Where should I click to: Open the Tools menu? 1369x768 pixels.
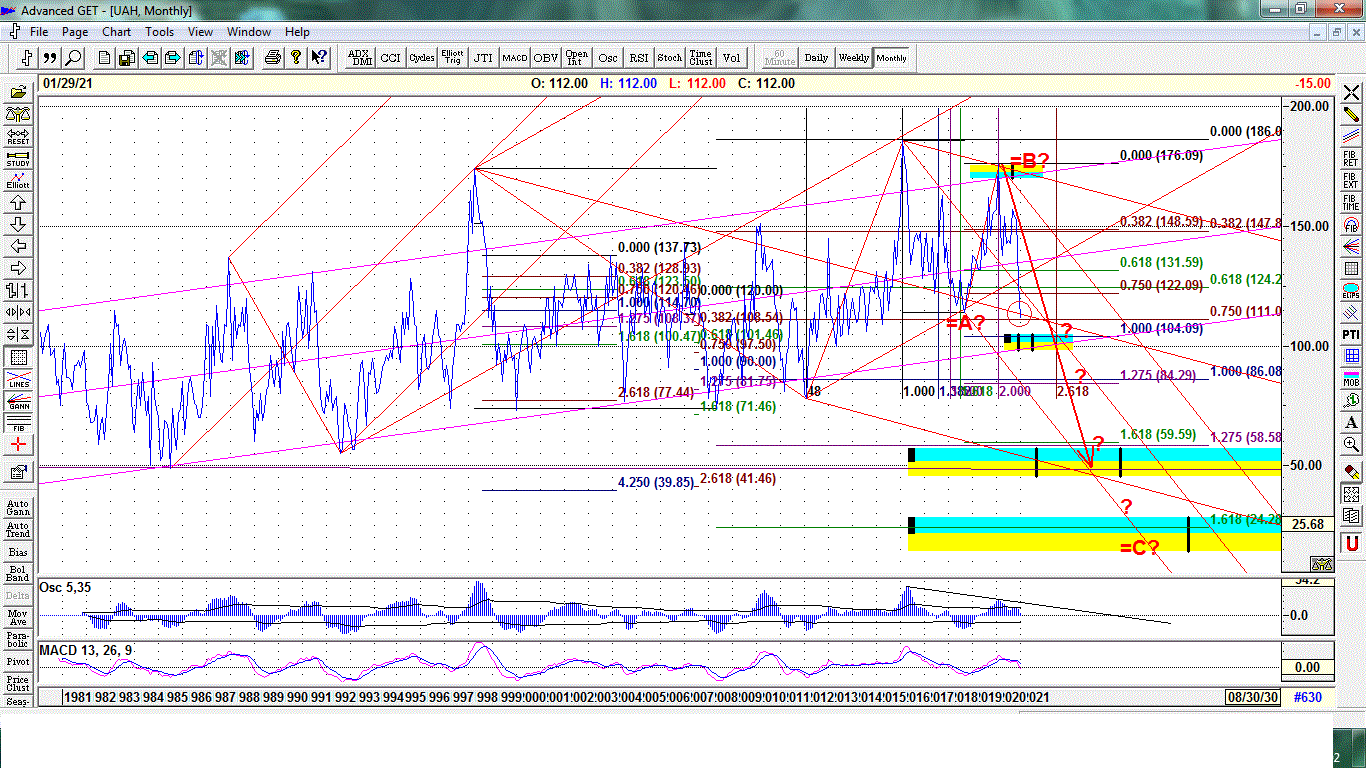[159, 31]
